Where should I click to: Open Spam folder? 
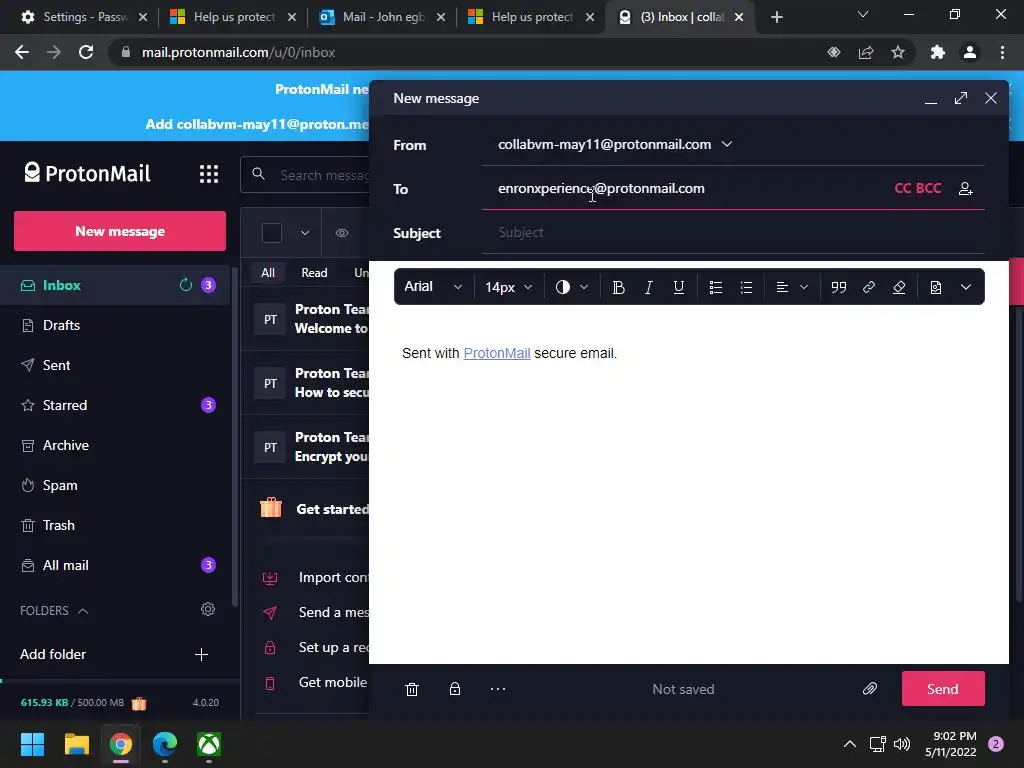coord(115,485)
